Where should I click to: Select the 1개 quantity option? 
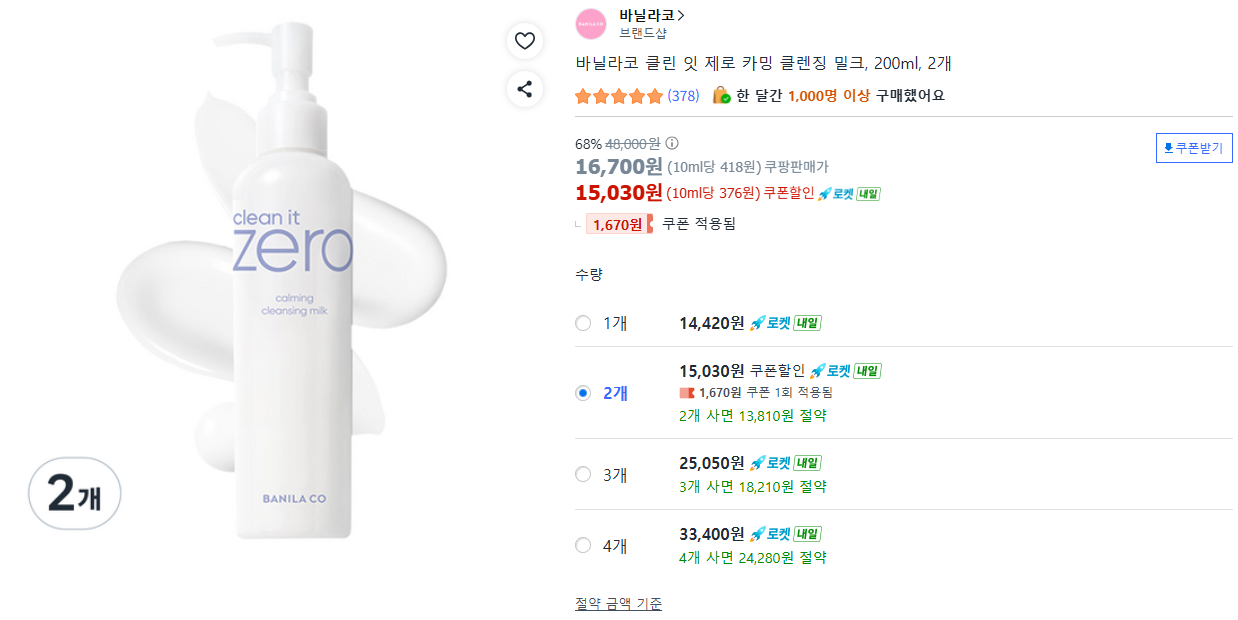[583, 323]
